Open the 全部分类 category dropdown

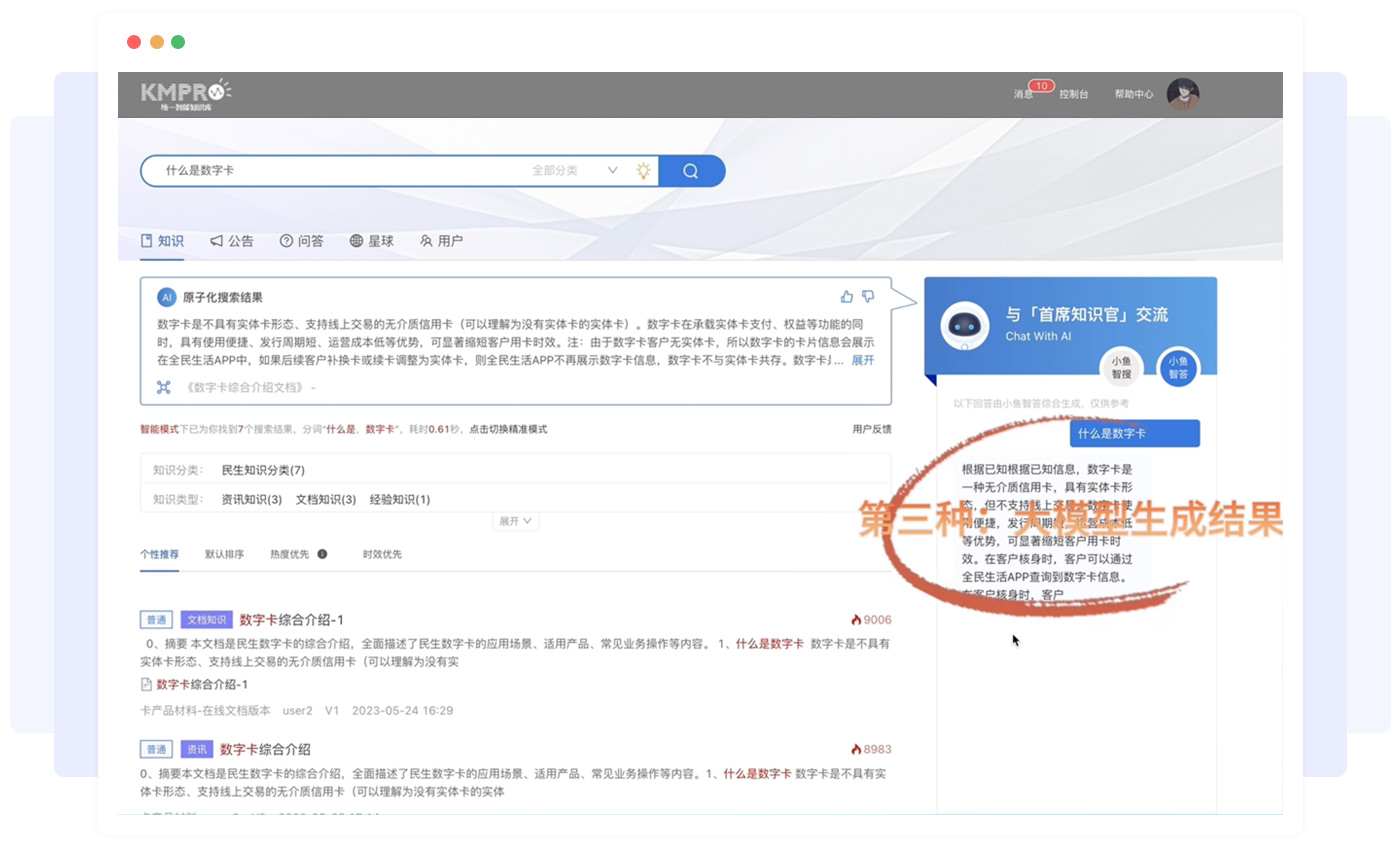point(575,171)
